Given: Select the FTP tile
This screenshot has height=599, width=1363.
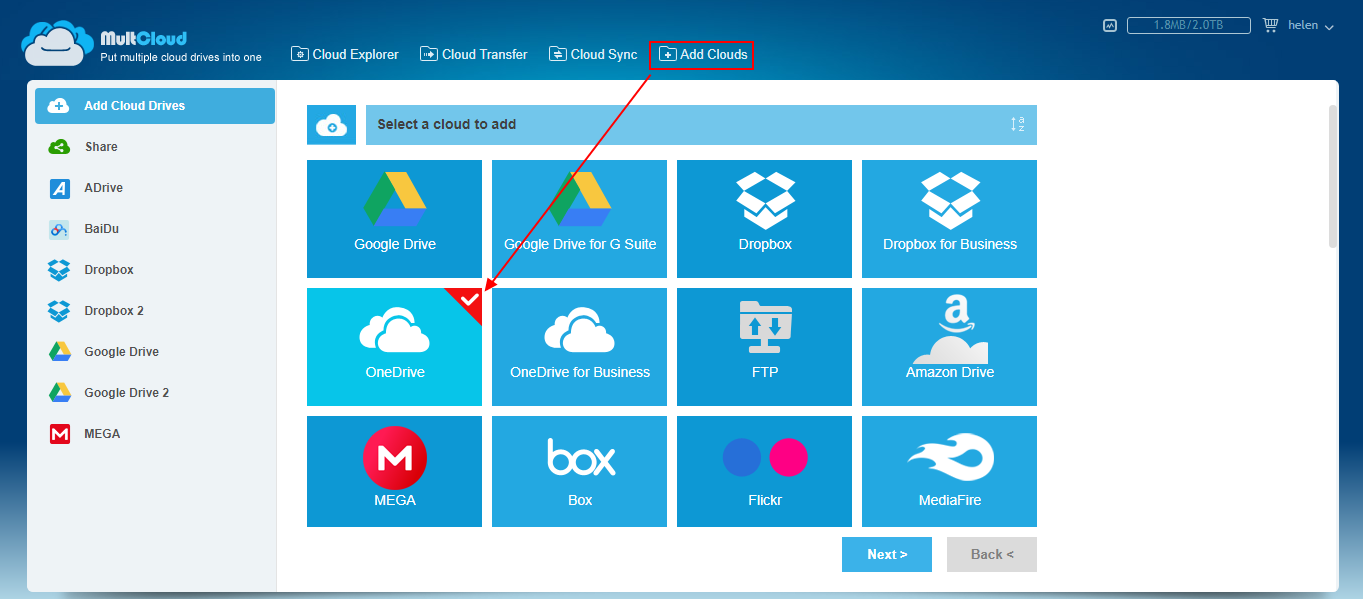Looking at the screenshot, I should click(764, 347).
